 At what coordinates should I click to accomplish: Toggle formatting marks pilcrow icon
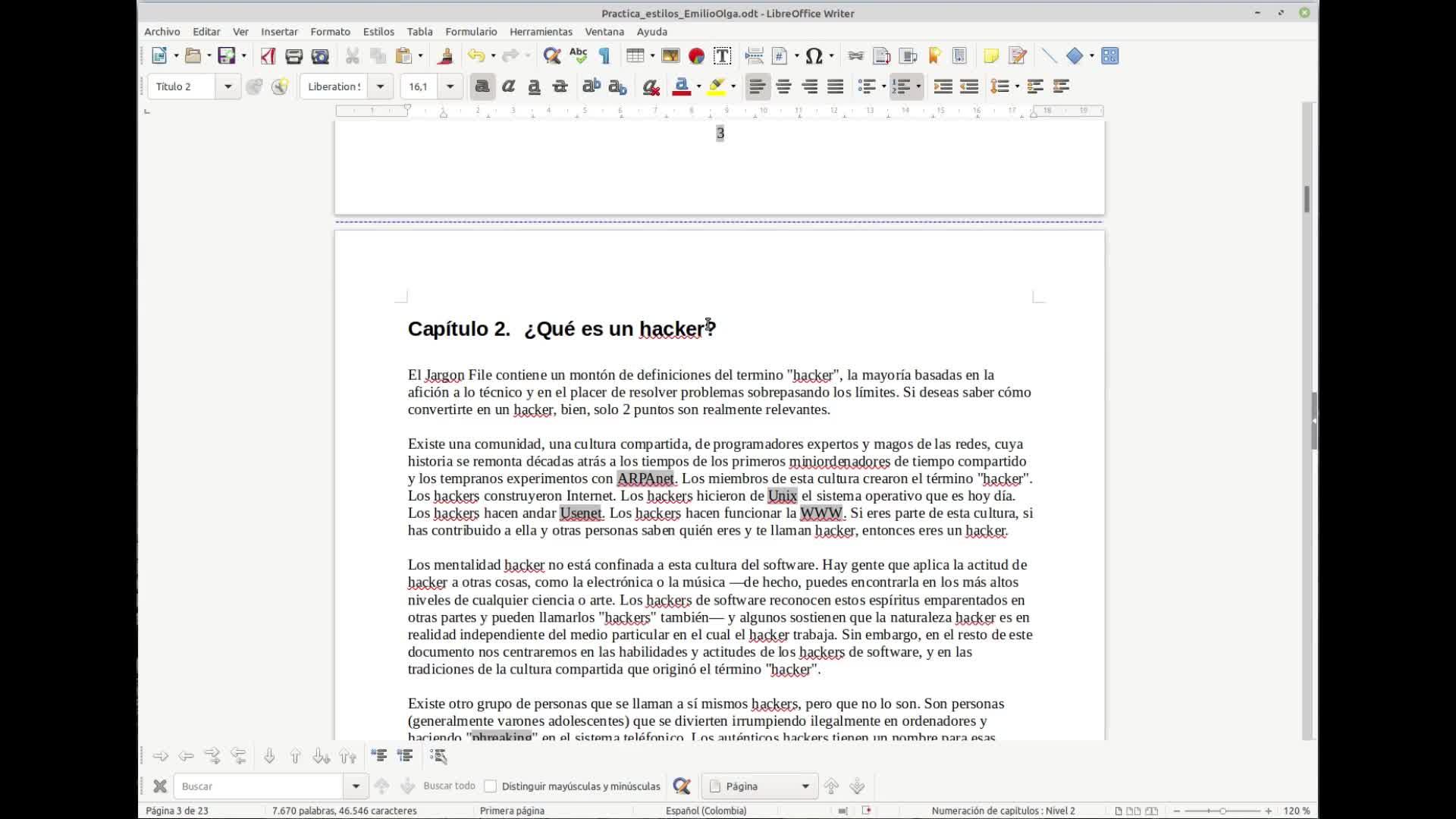coord(604,56)
